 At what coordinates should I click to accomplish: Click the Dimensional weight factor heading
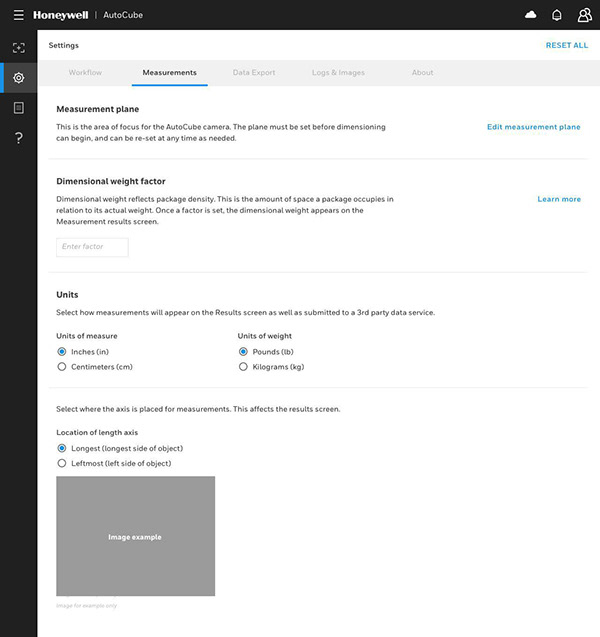[110, 181]
